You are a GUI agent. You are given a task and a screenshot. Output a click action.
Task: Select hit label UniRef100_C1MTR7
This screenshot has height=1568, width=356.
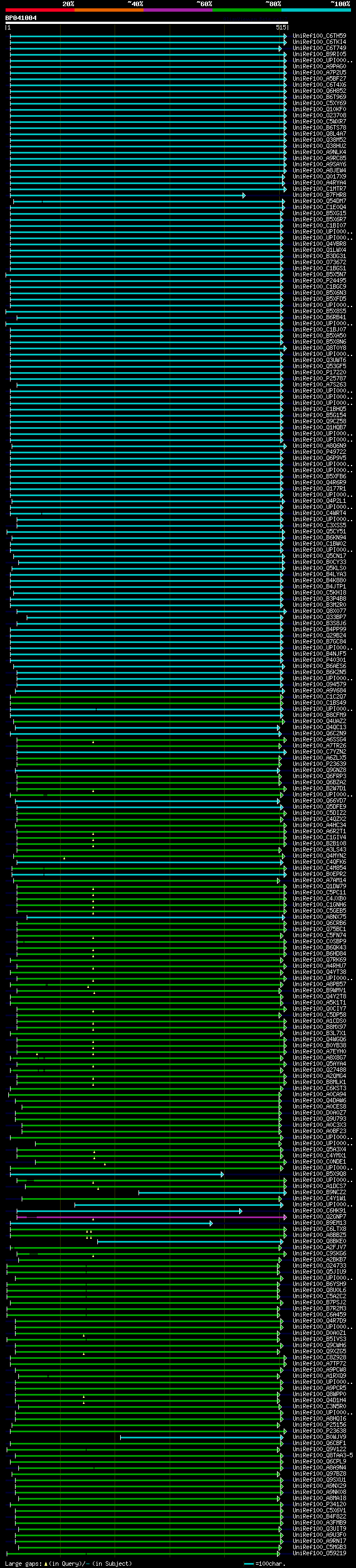(x=319, y=189)
